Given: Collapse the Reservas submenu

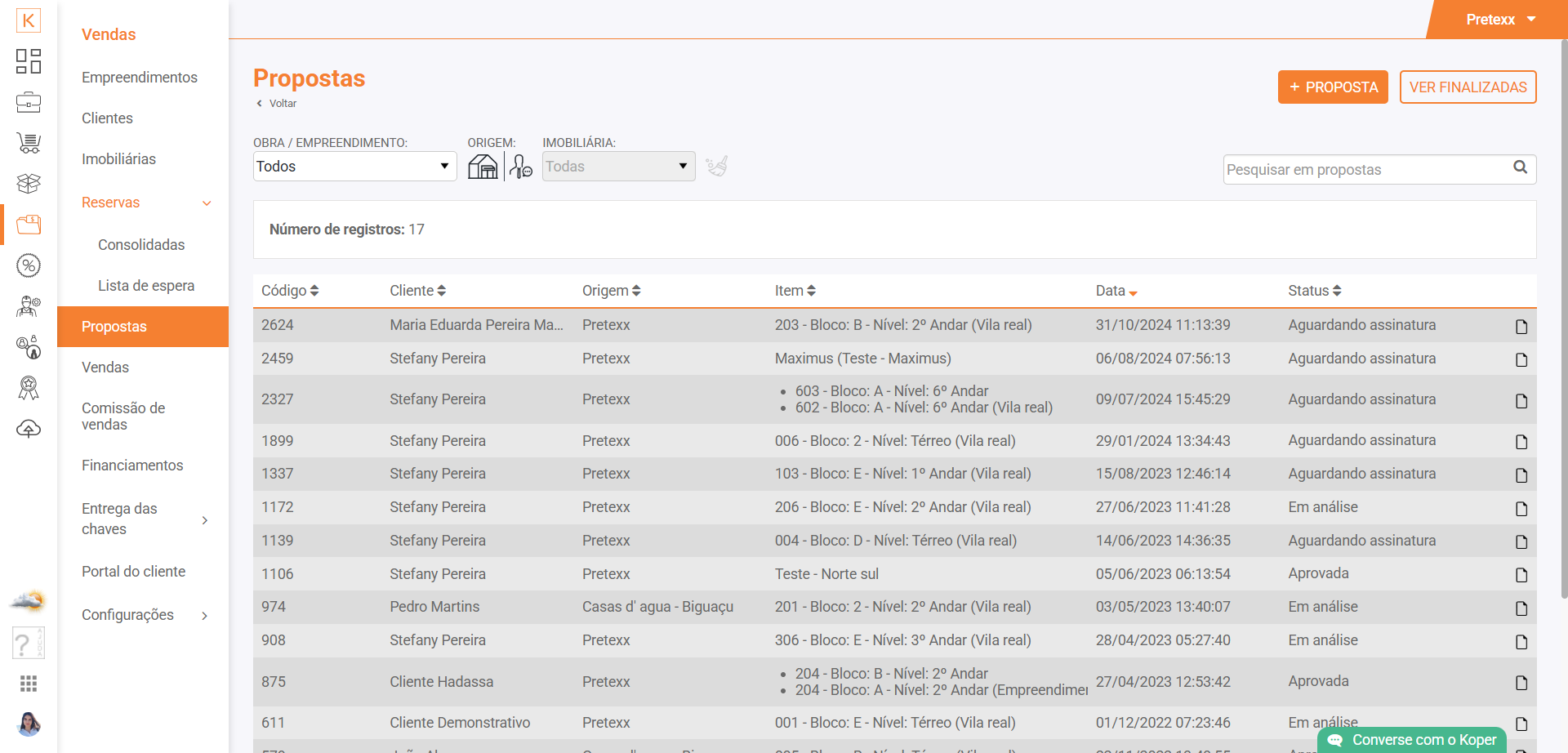Looking at the screenshot, I should tap(207, 203).
